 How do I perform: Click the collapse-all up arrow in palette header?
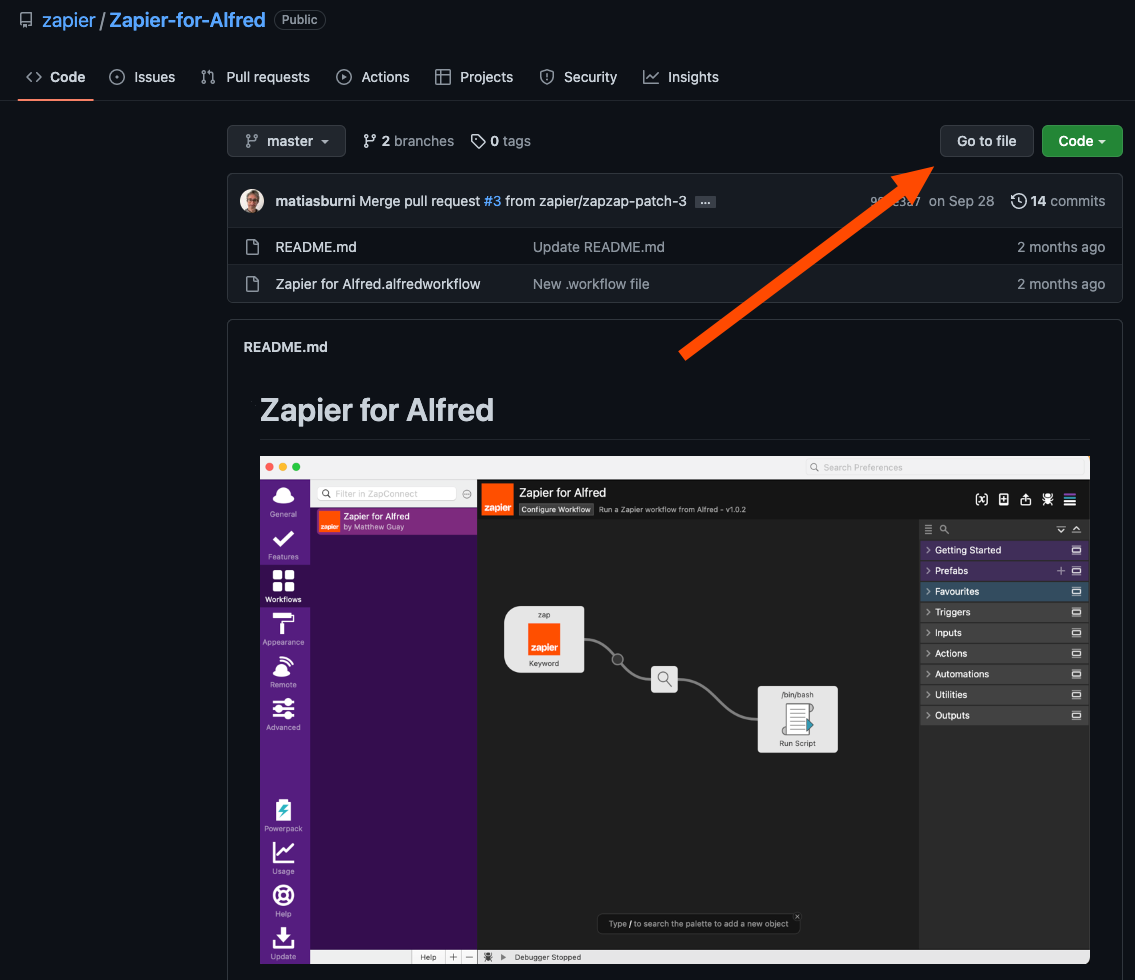tap(1076, 529)
